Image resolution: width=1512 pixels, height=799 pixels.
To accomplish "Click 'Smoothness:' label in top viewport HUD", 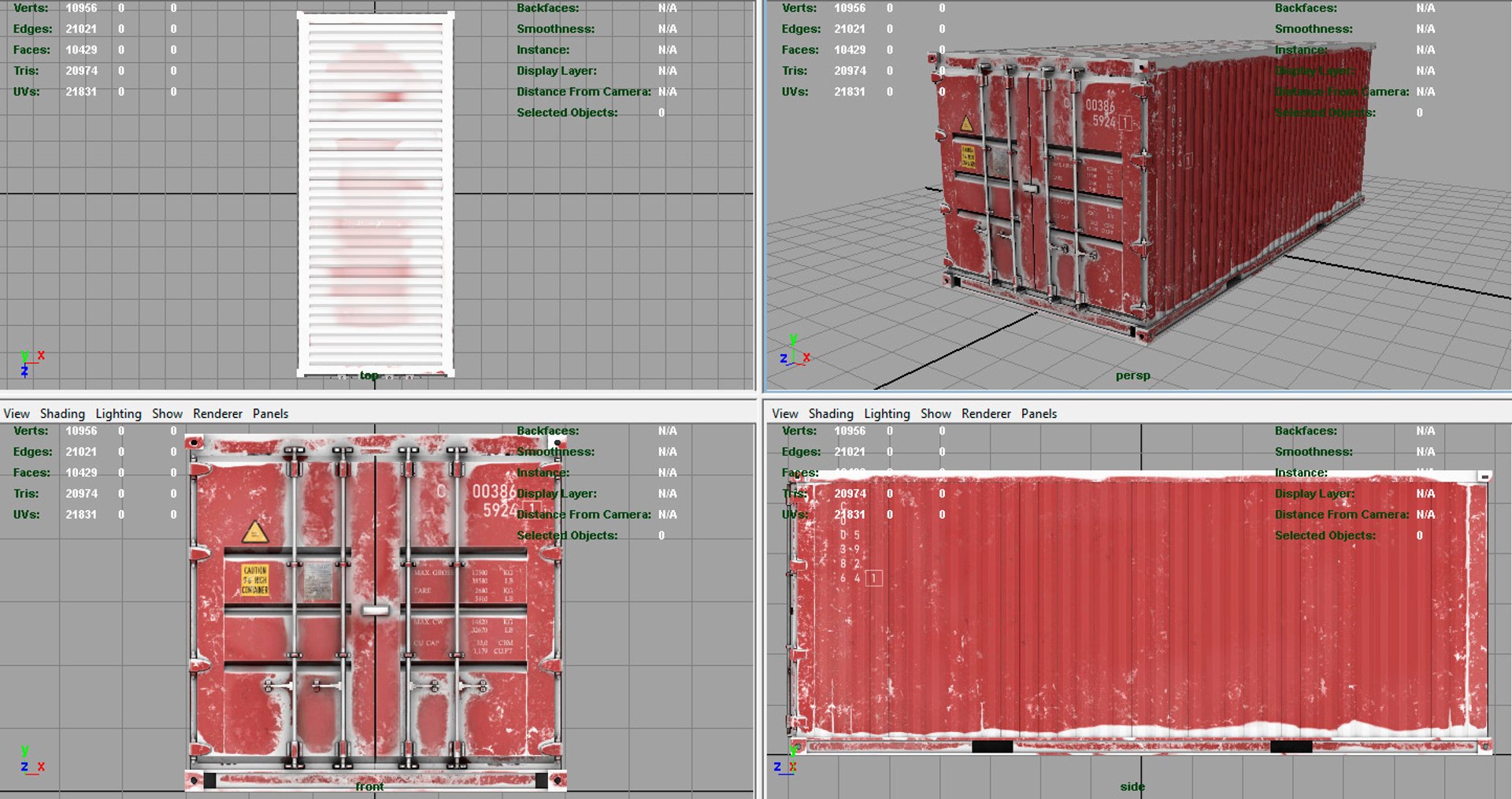I will pyautogui.click(x=556, y=28).
